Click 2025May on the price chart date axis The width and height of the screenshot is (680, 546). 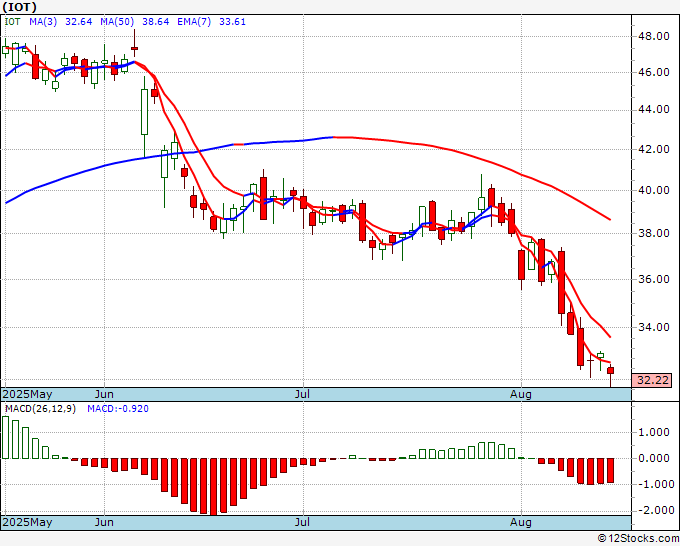[x=28, y=394]
